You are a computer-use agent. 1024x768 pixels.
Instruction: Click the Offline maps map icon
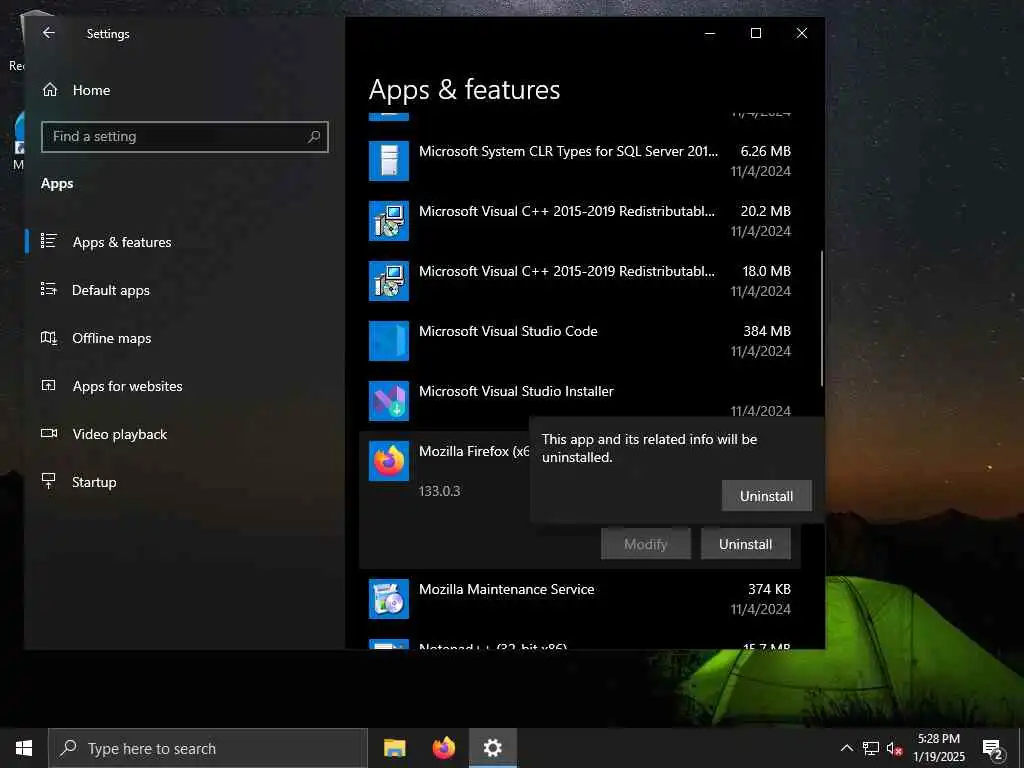click(49, 338)
